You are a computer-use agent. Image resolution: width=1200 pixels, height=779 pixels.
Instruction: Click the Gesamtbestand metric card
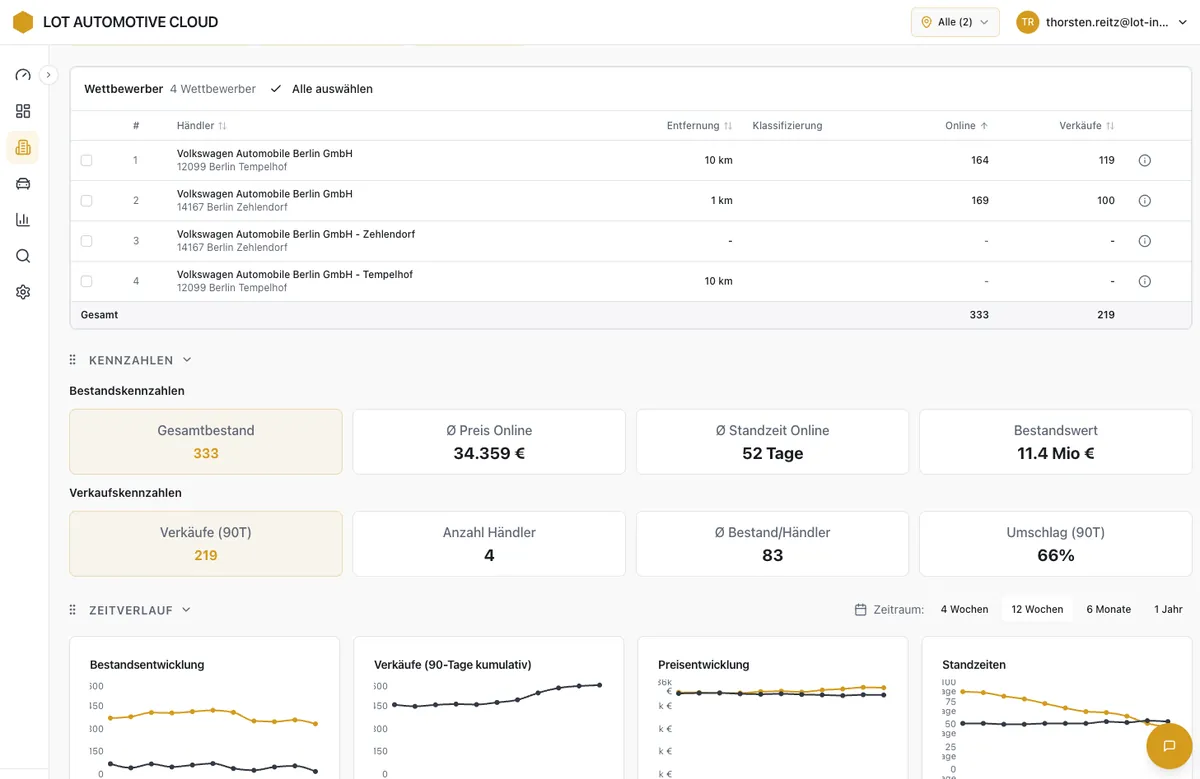point(206,441)
